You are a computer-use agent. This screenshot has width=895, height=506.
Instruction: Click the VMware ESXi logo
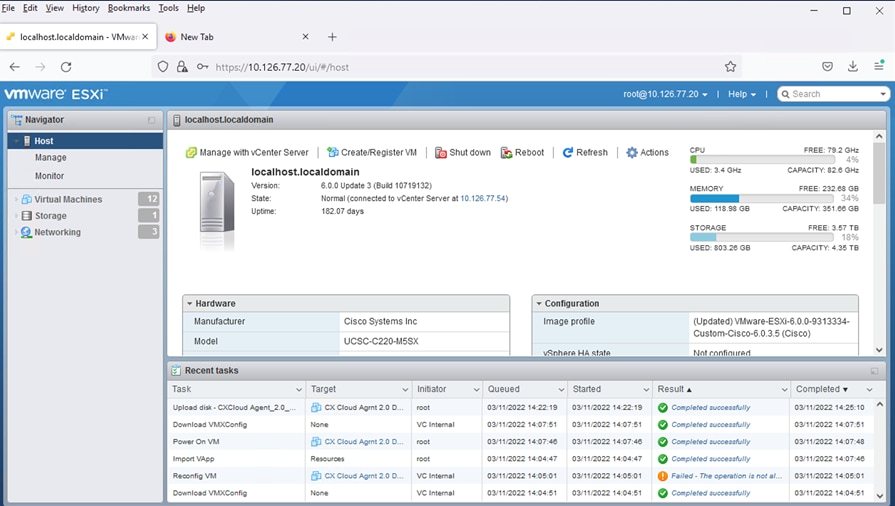pos(55,94)
